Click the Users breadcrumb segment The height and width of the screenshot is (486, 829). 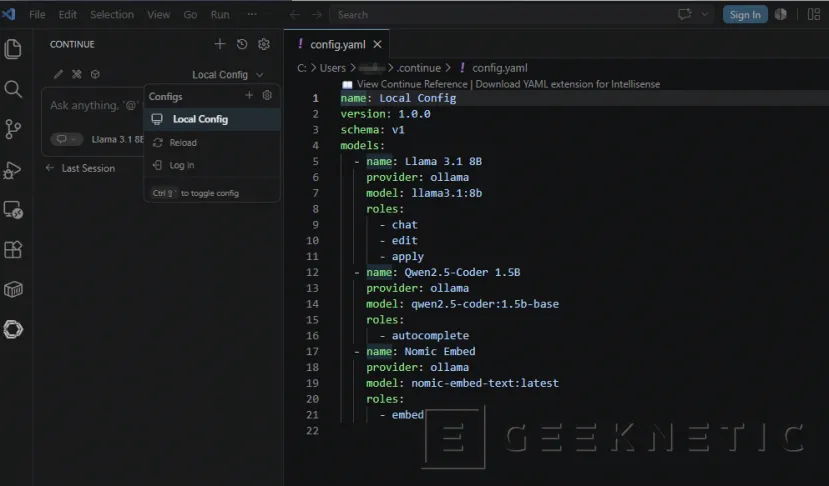click(x=333, y=68)
